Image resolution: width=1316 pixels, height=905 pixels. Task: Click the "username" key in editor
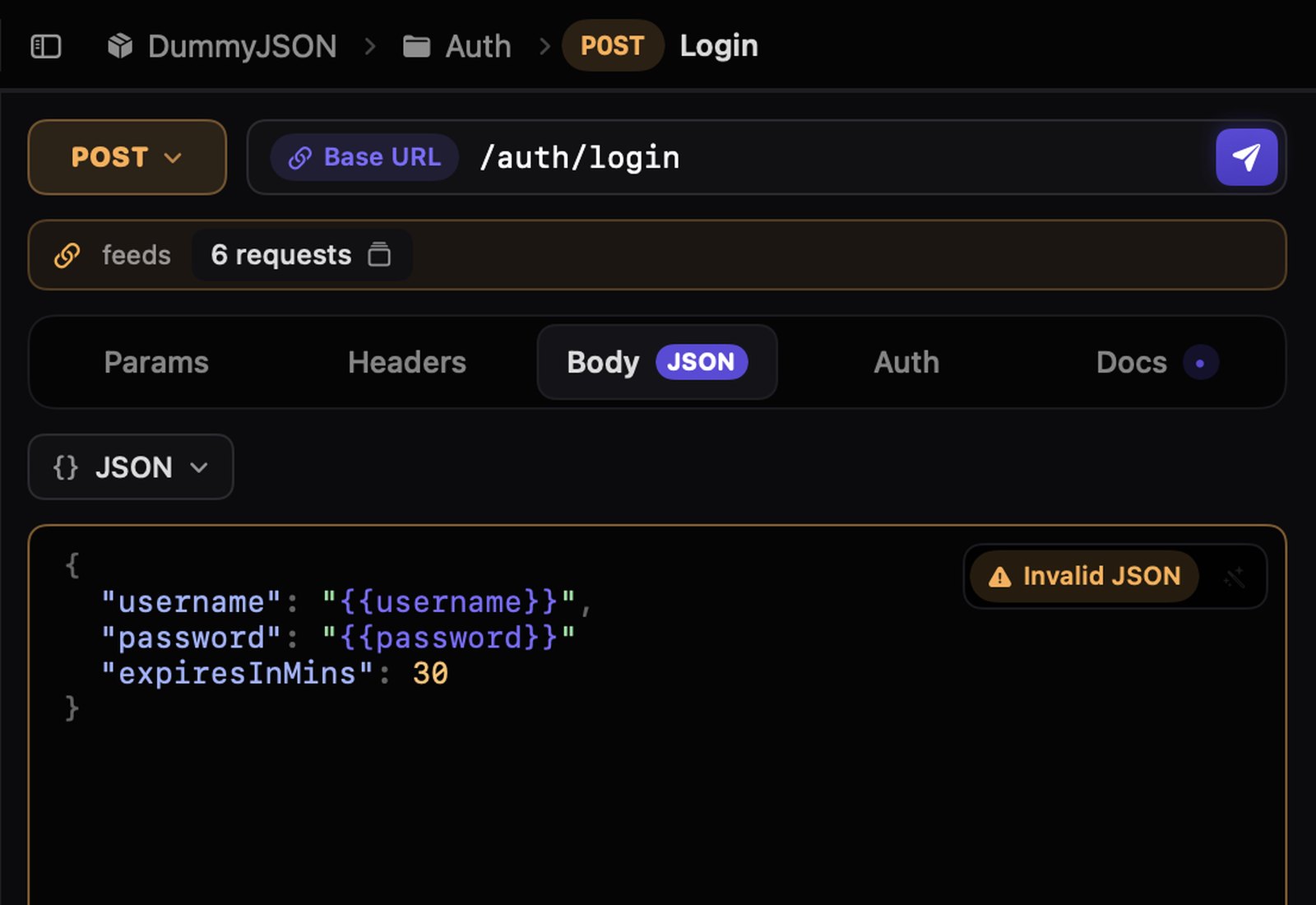tap(192, 602)
